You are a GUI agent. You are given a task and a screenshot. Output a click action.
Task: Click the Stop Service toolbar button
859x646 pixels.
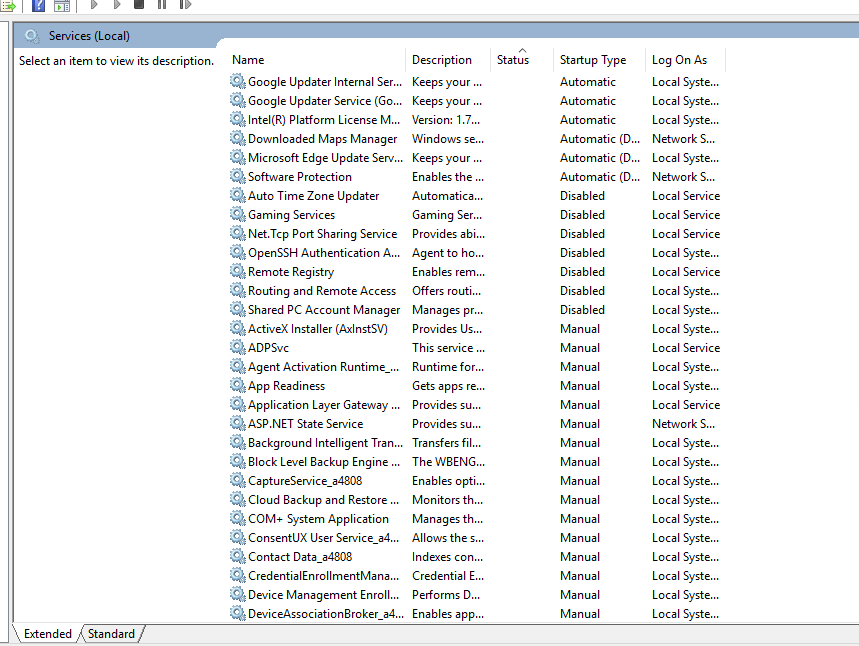[x=139, y=4]
